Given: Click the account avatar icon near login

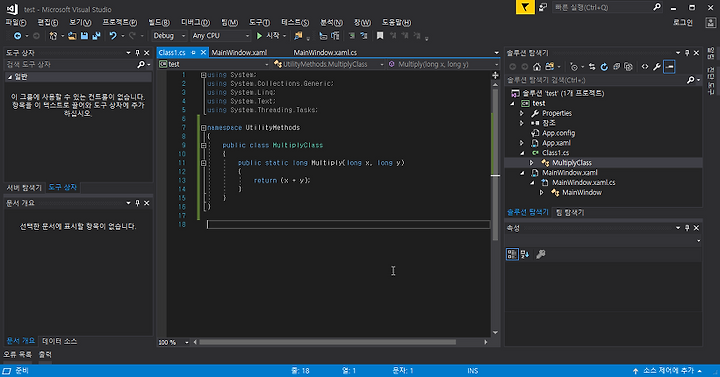Looking at the screenshot, I should (710, 23).
